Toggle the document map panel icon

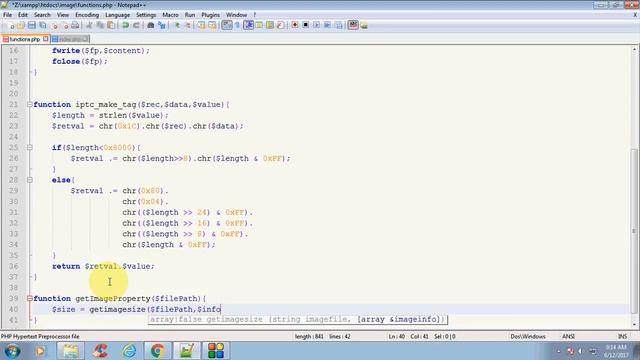coord(270,25)
